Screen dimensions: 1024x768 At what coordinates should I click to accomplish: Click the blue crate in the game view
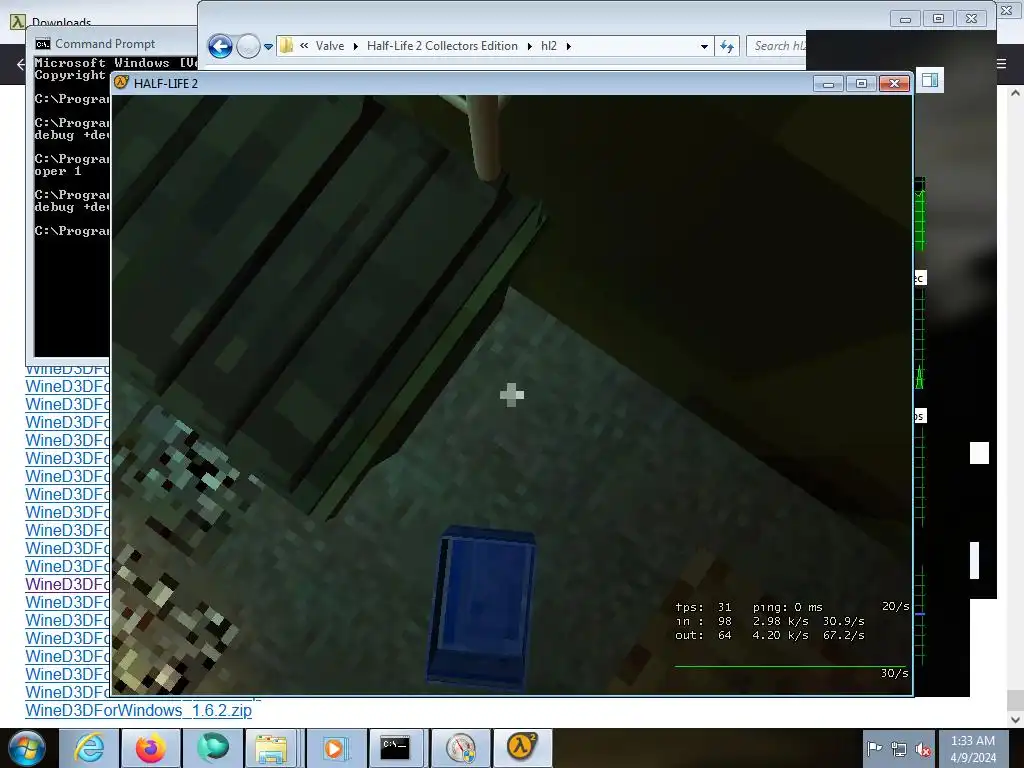coord(482,607)
